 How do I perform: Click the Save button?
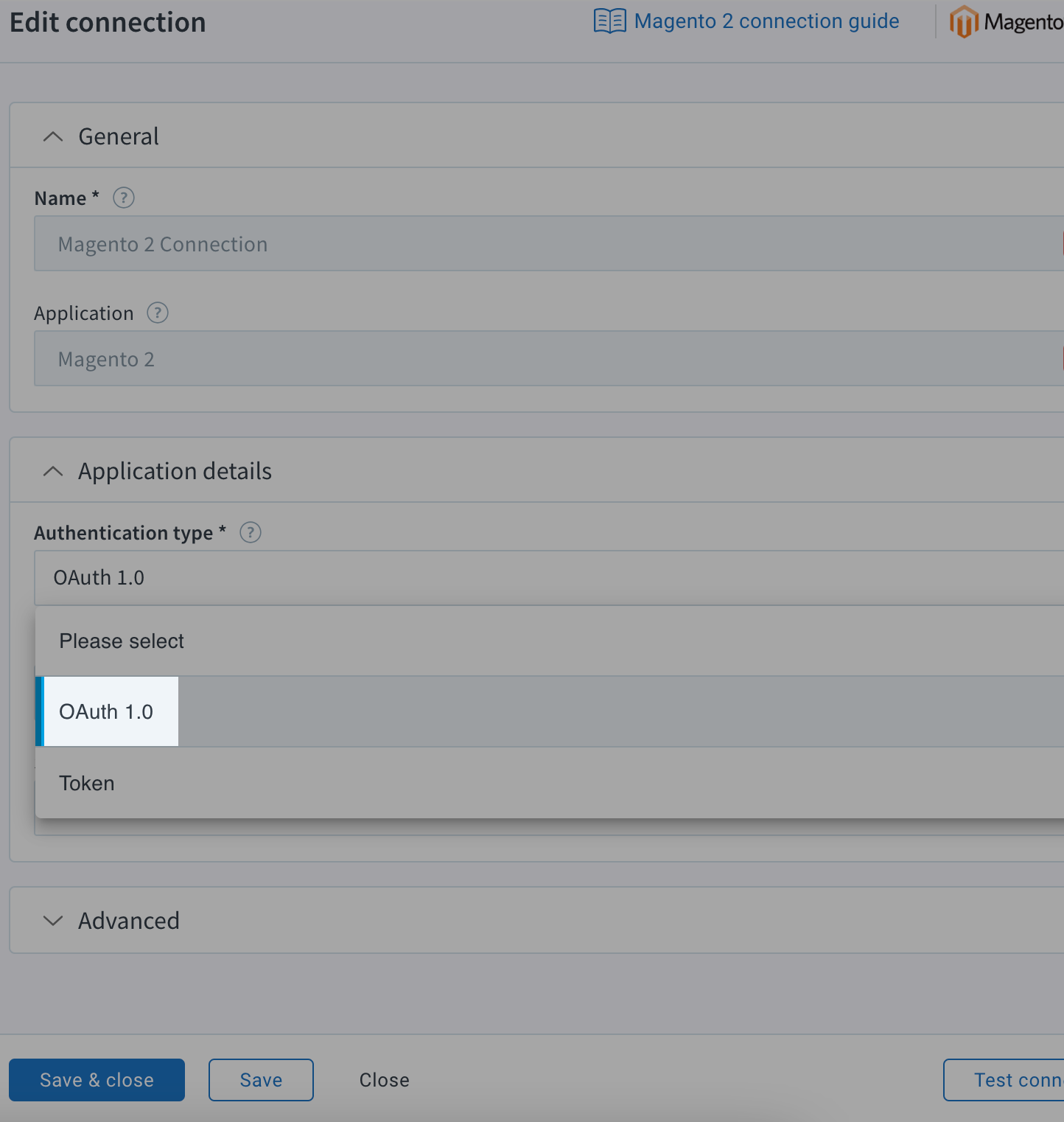(x=261, y=1080)
